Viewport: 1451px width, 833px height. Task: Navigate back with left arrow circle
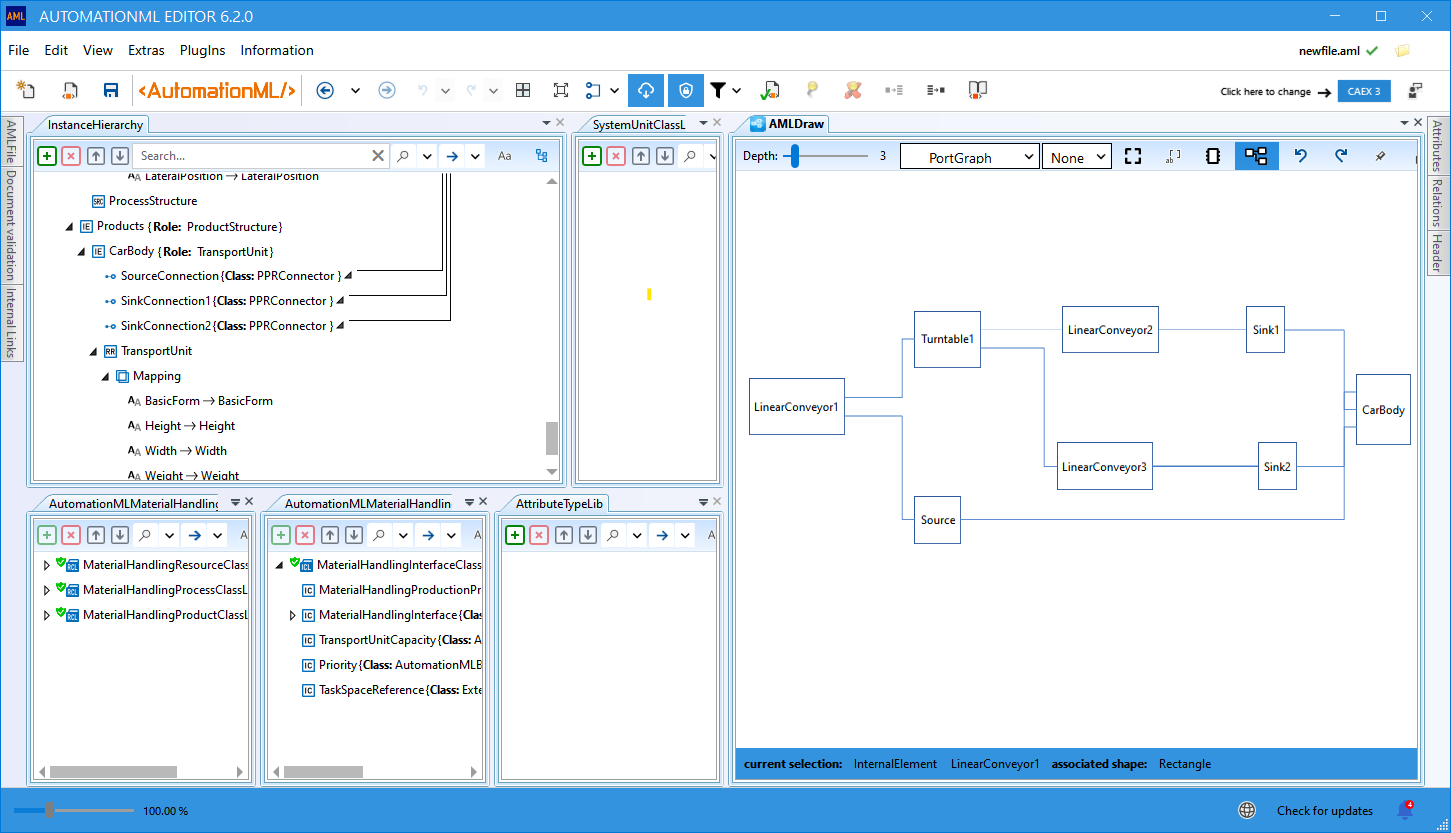tap(324, 90)
